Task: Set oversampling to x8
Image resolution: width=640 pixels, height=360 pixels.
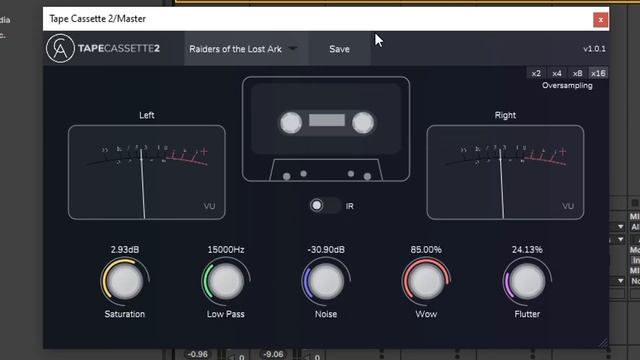Action: (577, 73)
